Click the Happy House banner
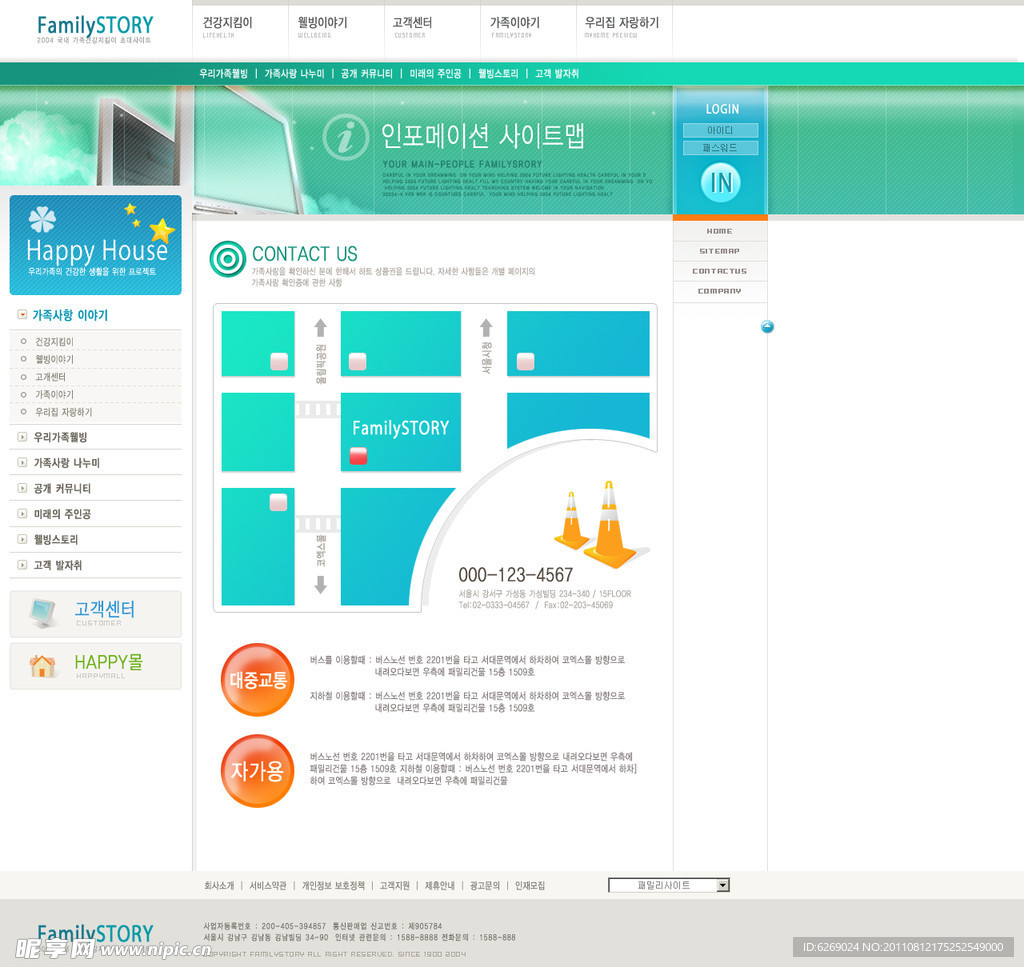Viewport: 1024px width, 967px height. (95, 245)
